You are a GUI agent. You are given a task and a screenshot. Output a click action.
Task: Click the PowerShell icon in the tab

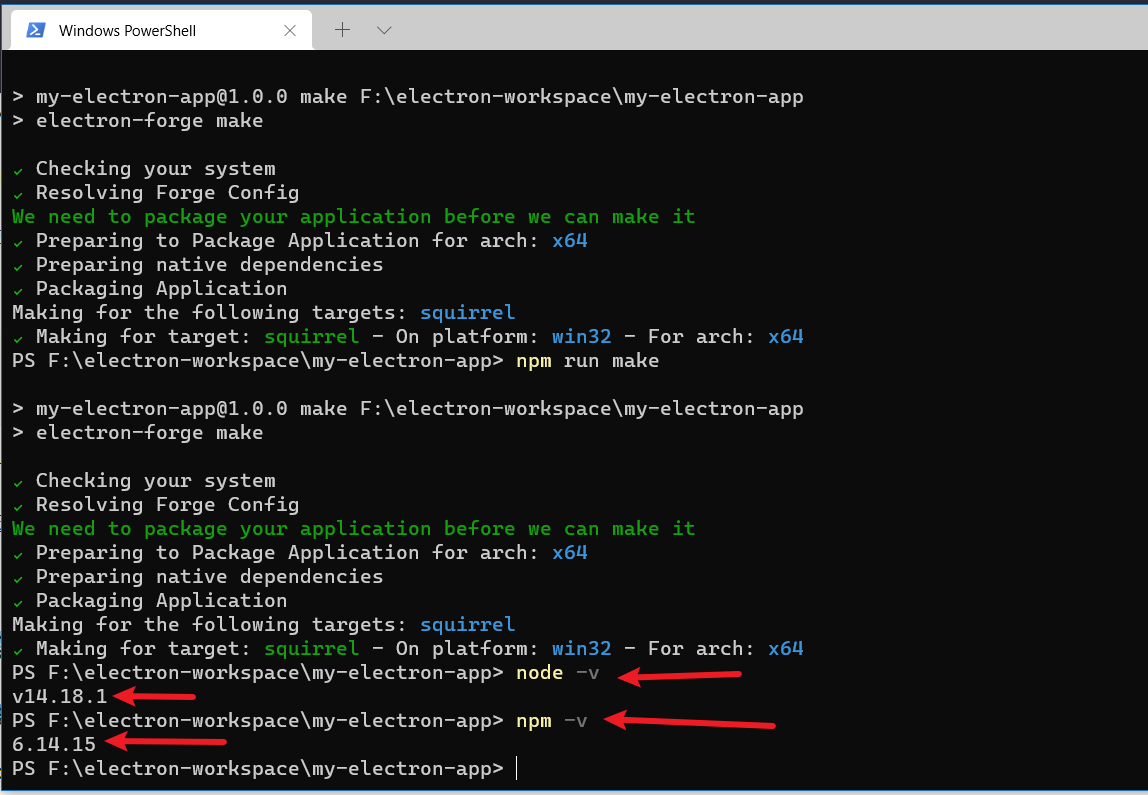click(35, 30)
